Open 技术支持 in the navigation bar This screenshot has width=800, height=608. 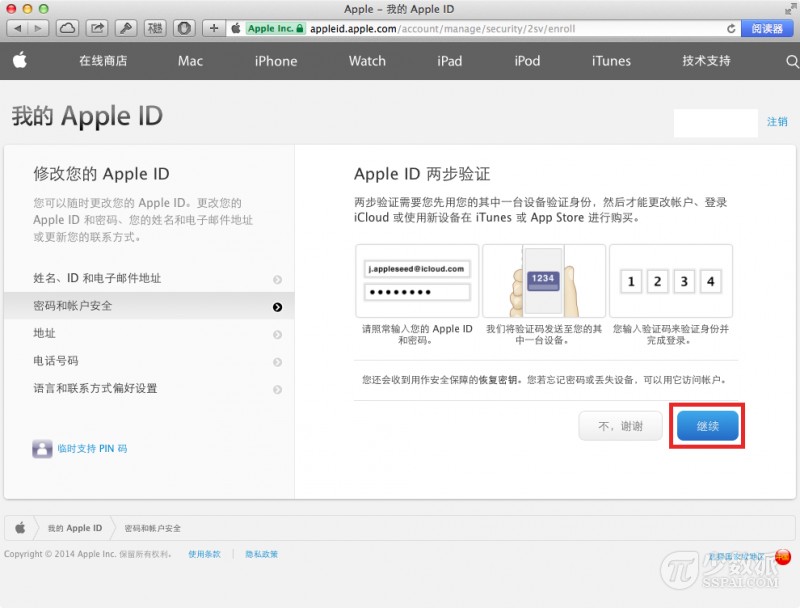[x=707, y=61]
